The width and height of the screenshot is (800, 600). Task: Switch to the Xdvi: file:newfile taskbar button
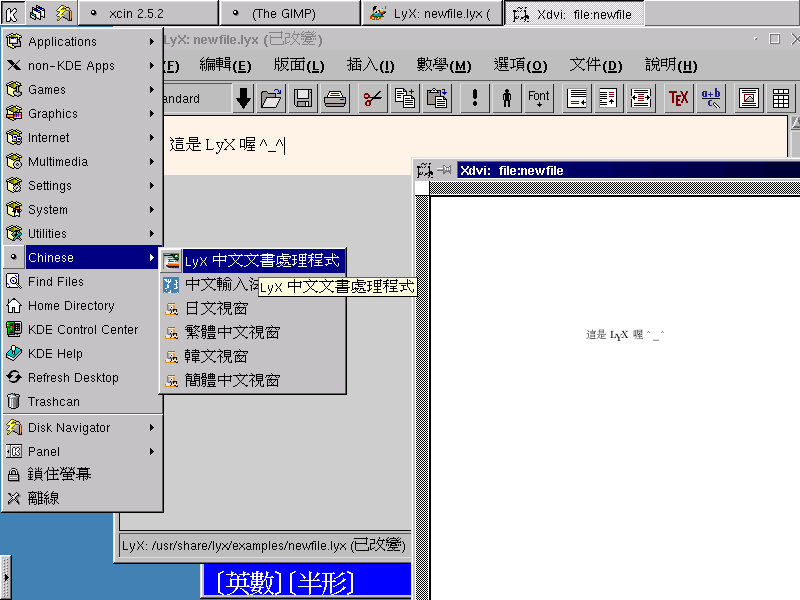(x=574, y=13)
